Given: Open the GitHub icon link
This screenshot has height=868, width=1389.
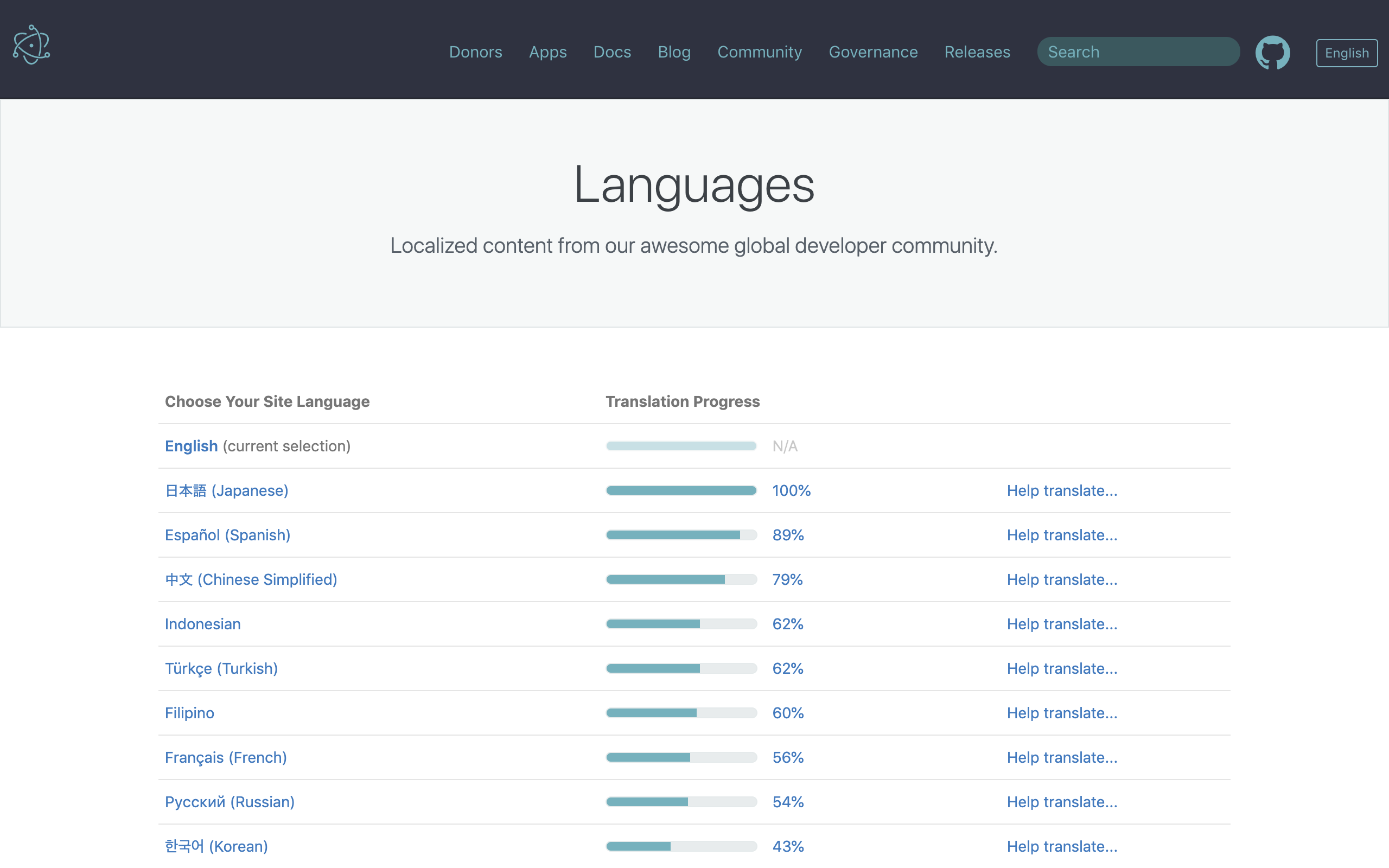Looking at the screenshot, I should (x=1273, y=52).
